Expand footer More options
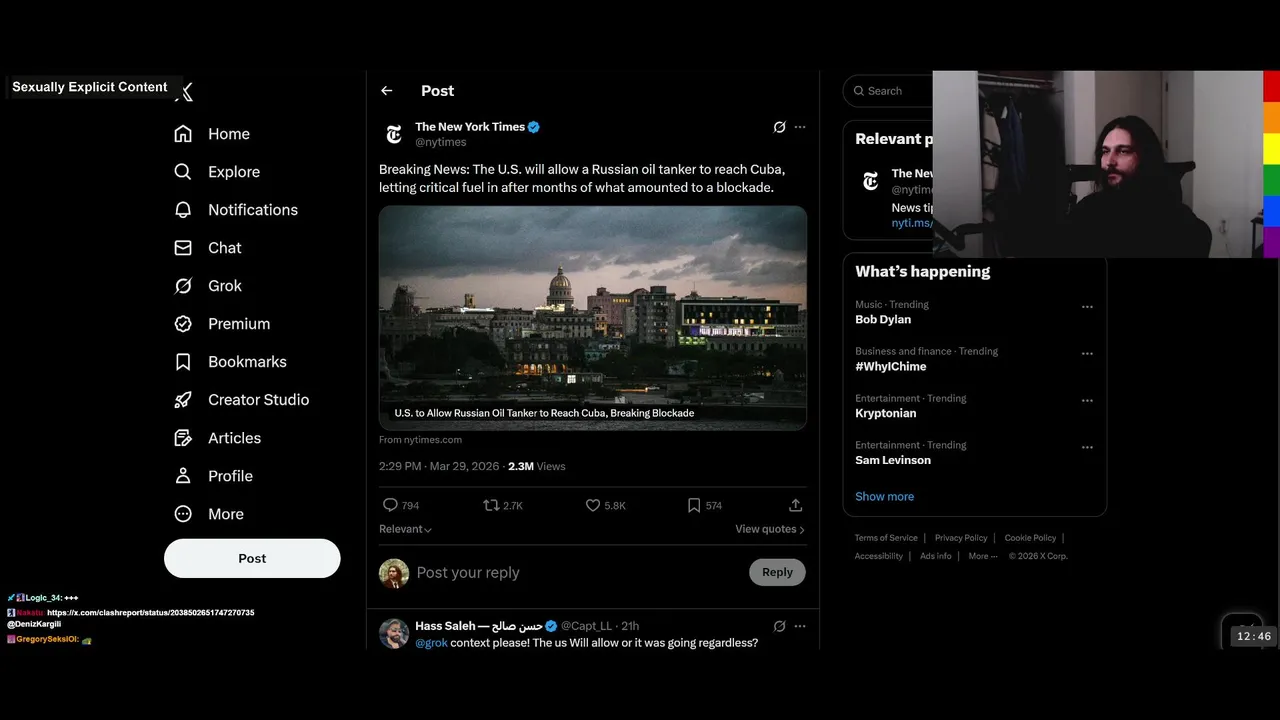The width and height of the screenshot is (1280, 720). coord(983,556)
